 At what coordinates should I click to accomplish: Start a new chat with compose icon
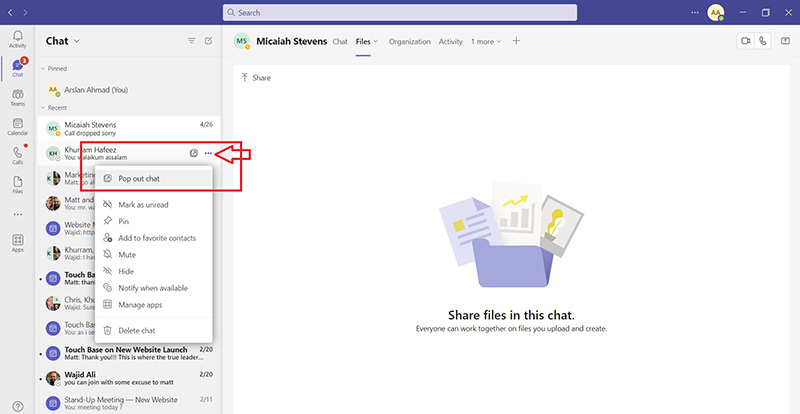(x=208, y=41)
